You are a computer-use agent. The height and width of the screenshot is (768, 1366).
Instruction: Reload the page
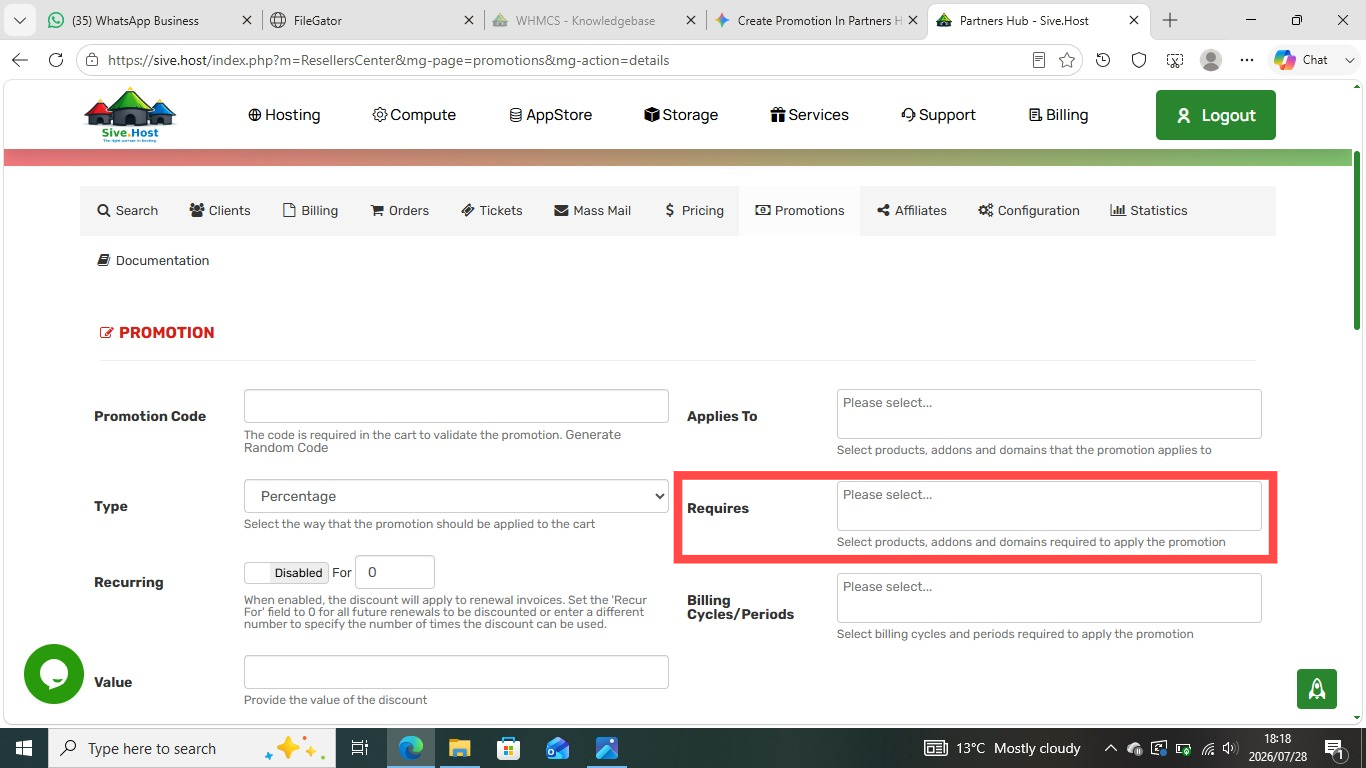tap(56, 60)
